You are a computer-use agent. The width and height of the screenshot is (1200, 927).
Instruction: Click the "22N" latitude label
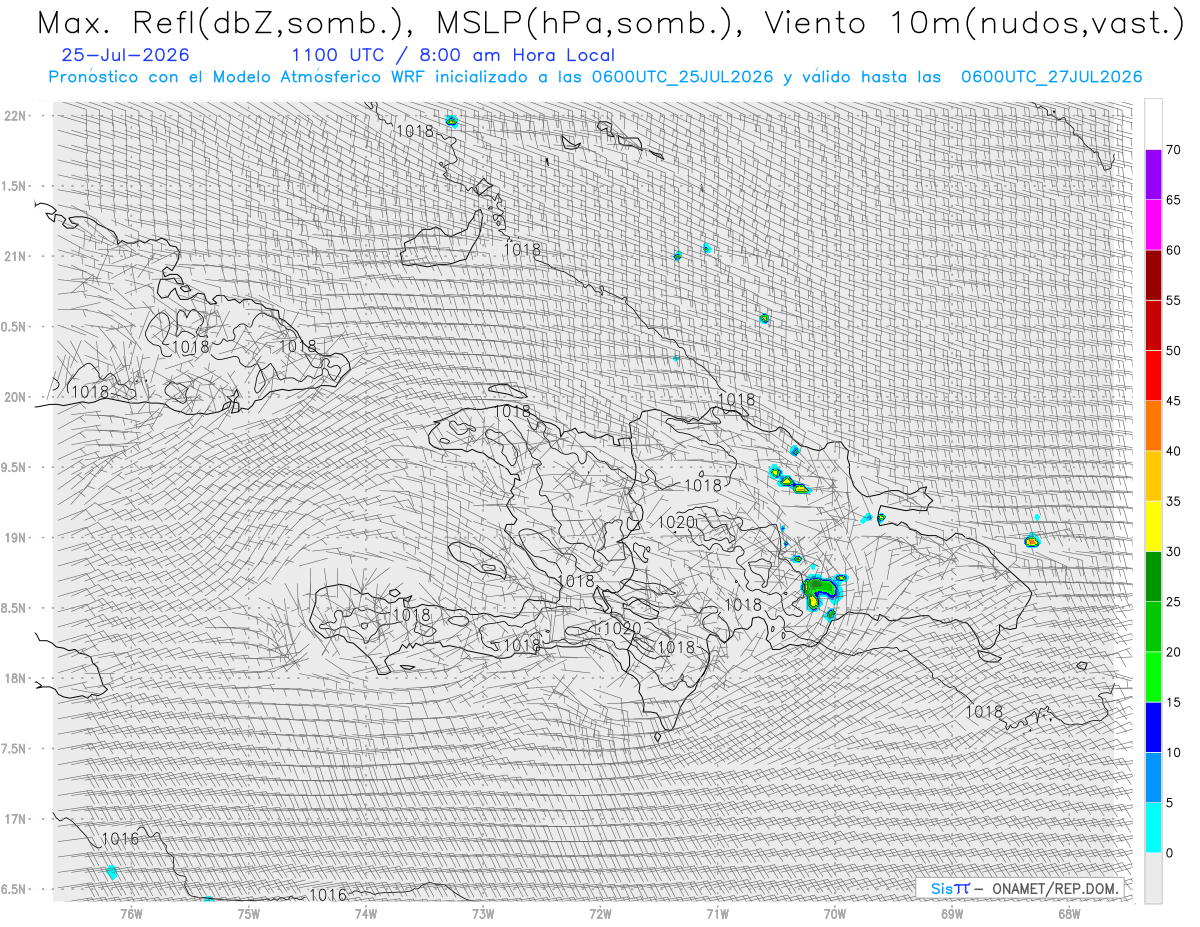(x=15, y=116)
